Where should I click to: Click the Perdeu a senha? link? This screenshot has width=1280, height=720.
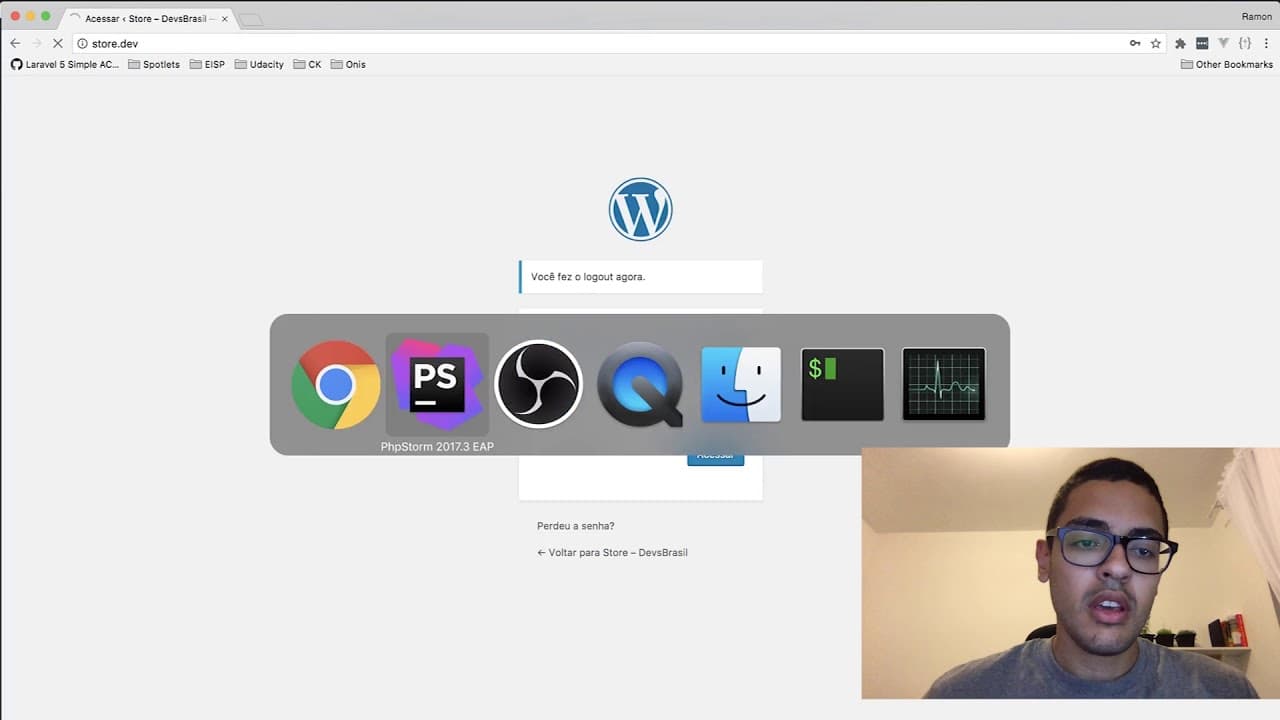(x=576, y=526)
